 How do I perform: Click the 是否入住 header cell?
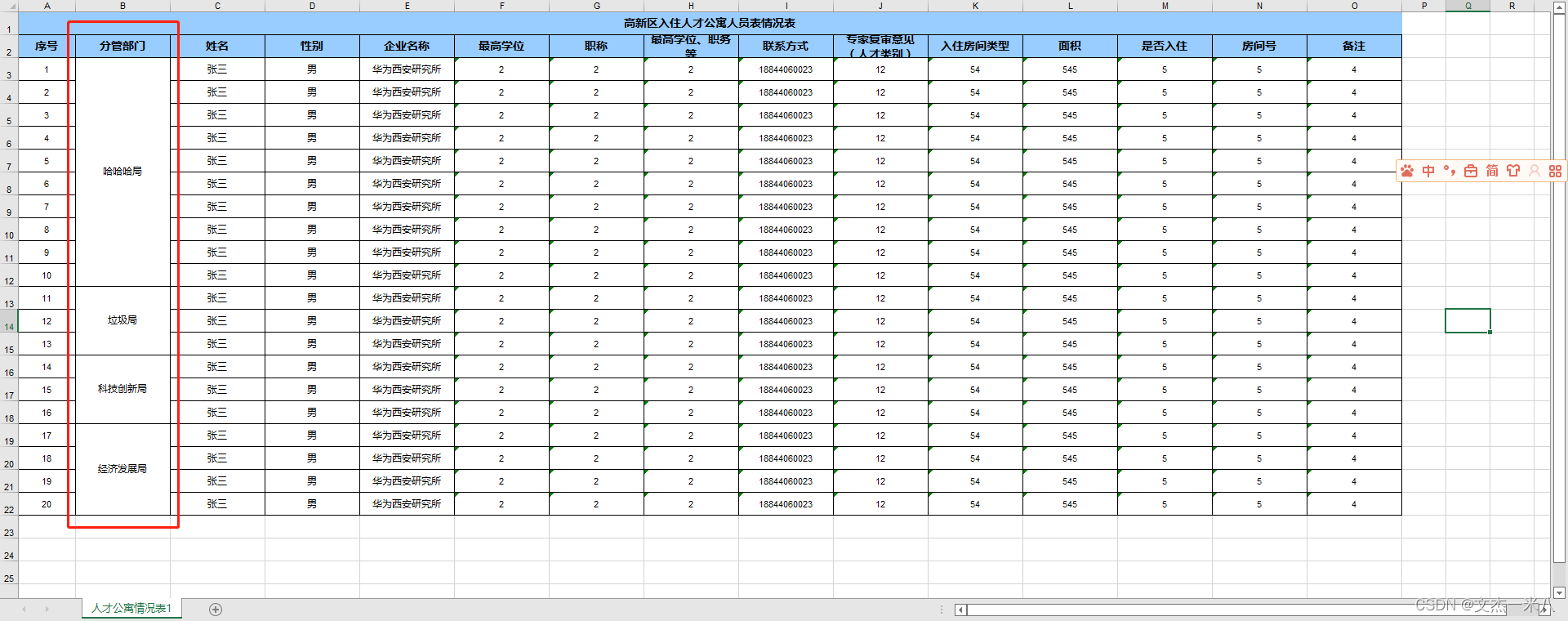click(1165, 46)
